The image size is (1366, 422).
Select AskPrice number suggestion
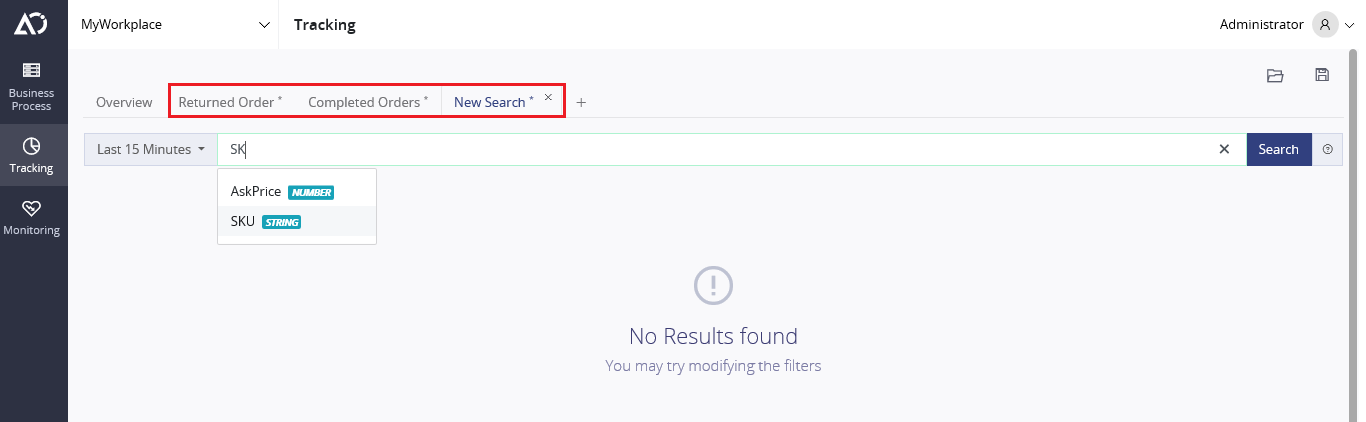click(296, 192)
